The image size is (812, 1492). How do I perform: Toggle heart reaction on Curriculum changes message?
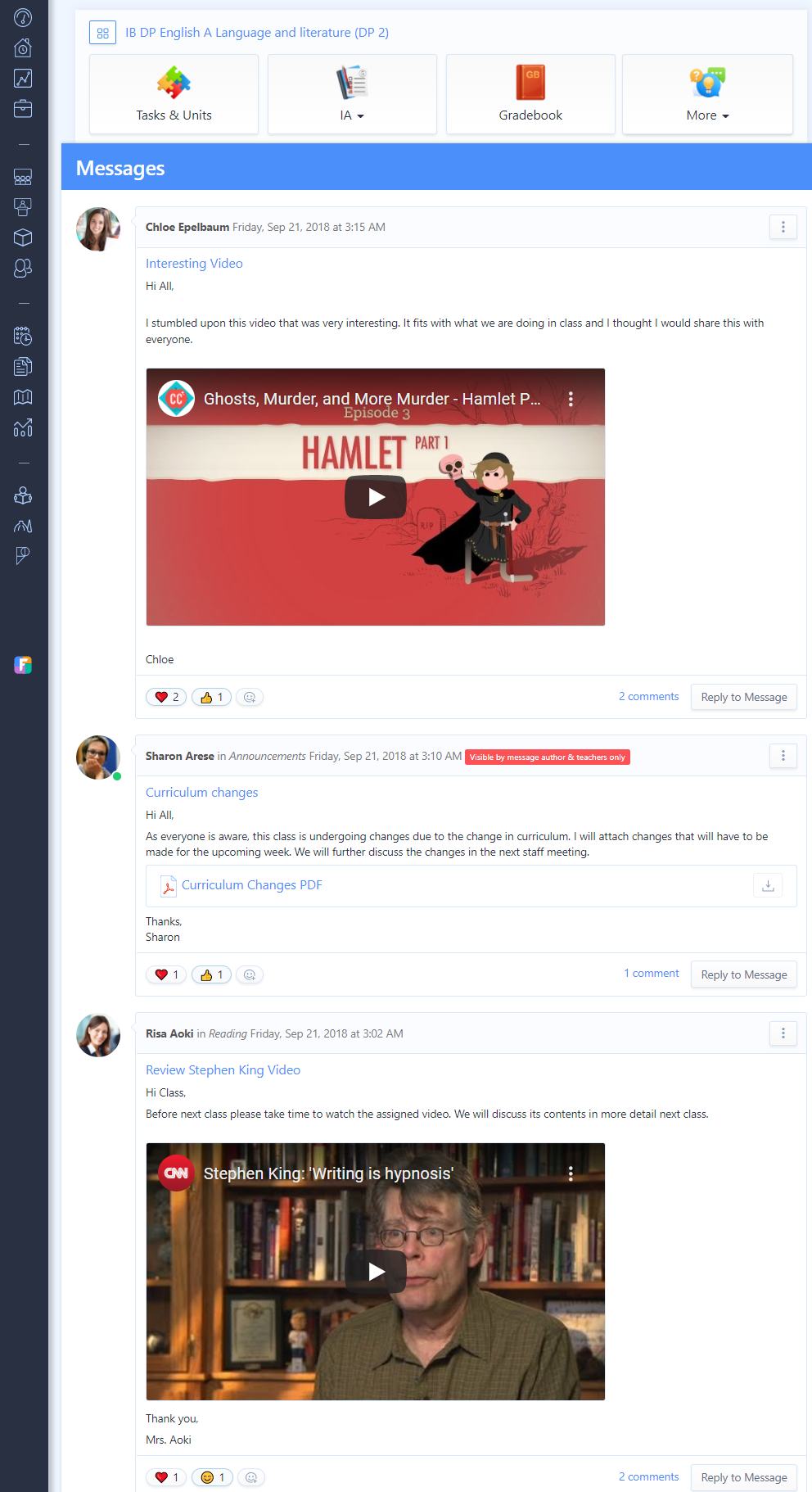166,974
